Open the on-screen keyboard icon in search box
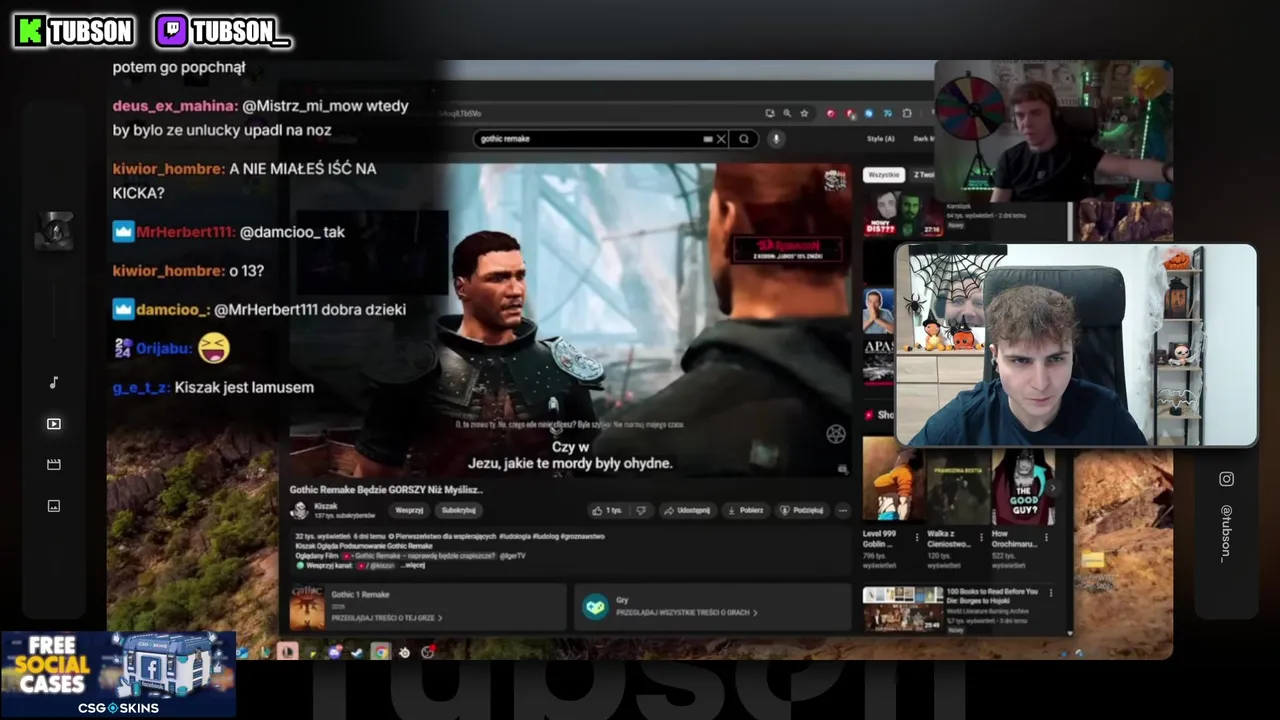This screenshot has height=720, width=1280. coord(708,139)
